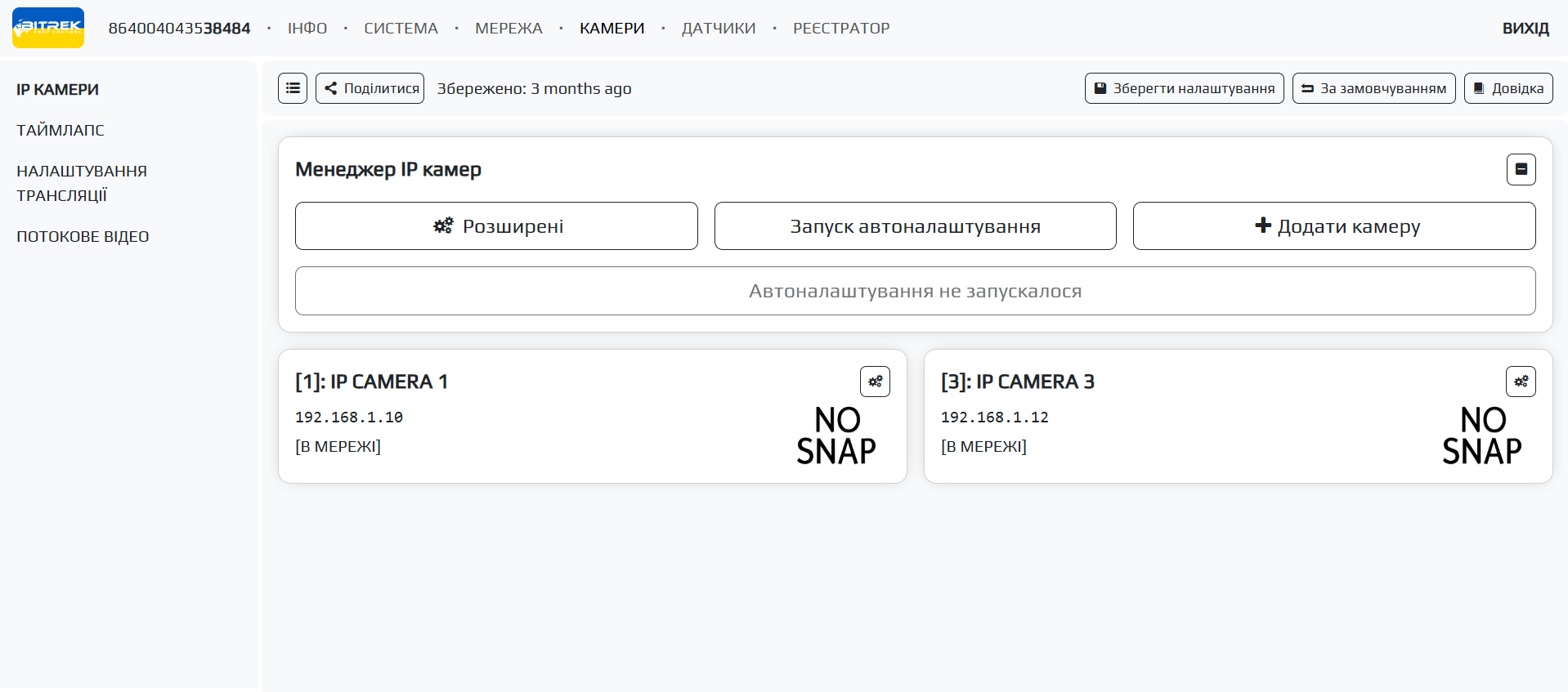Open the СИСТЕМА menu tab
Viewport: 1568px width, 692px height.
click(401, 29)
